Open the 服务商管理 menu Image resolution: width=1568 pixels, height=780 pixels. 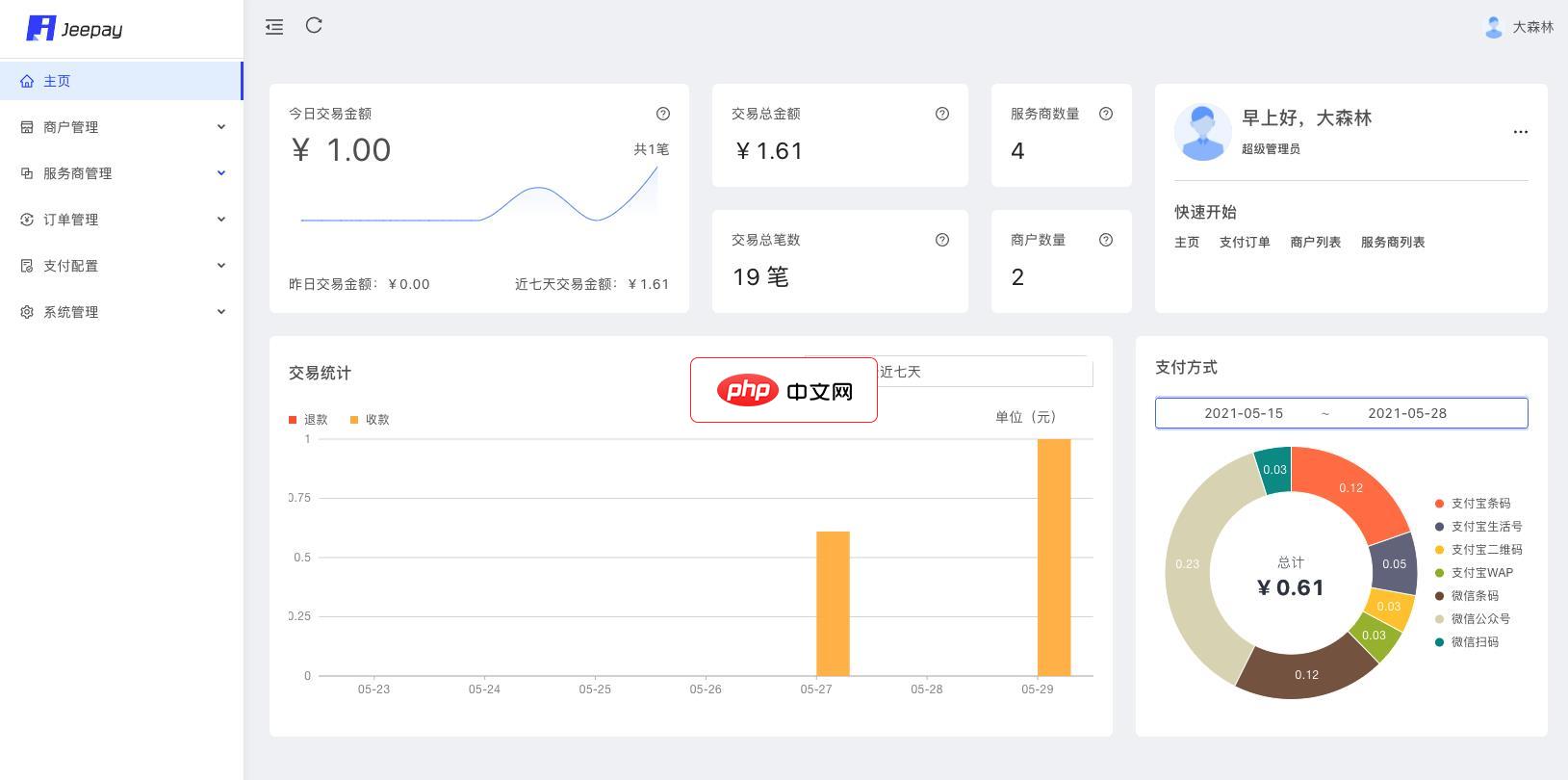pyautogui.click(x=121, y=173)
